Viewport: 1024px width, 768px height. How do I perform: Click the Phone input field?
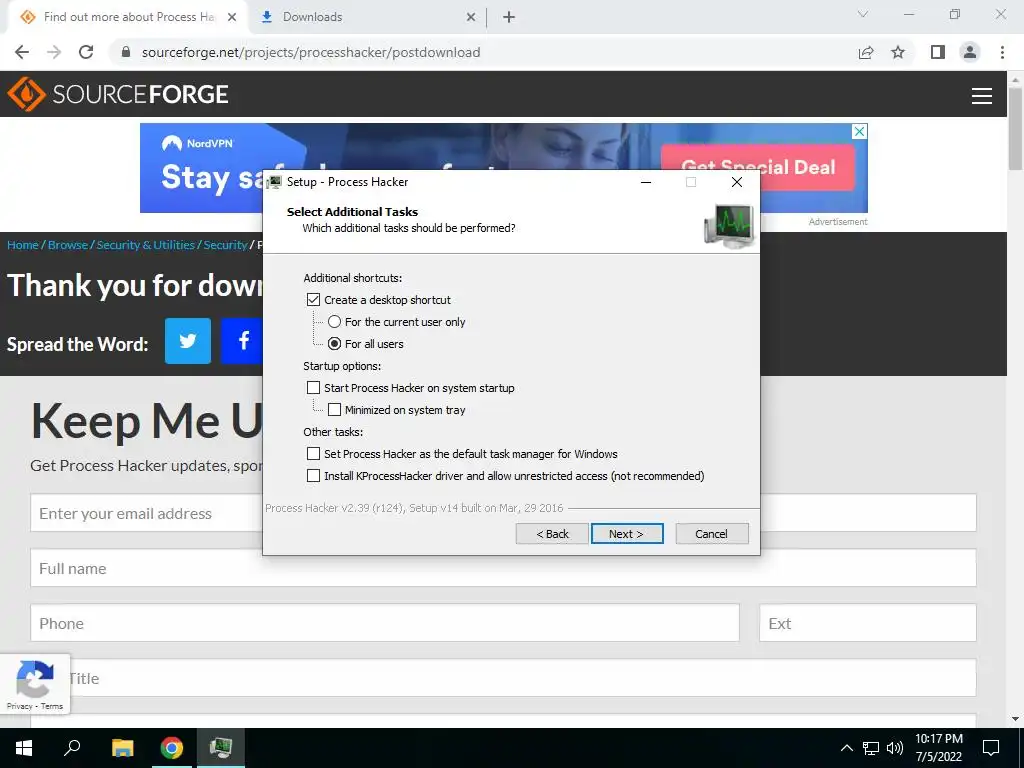pos(385,623)
